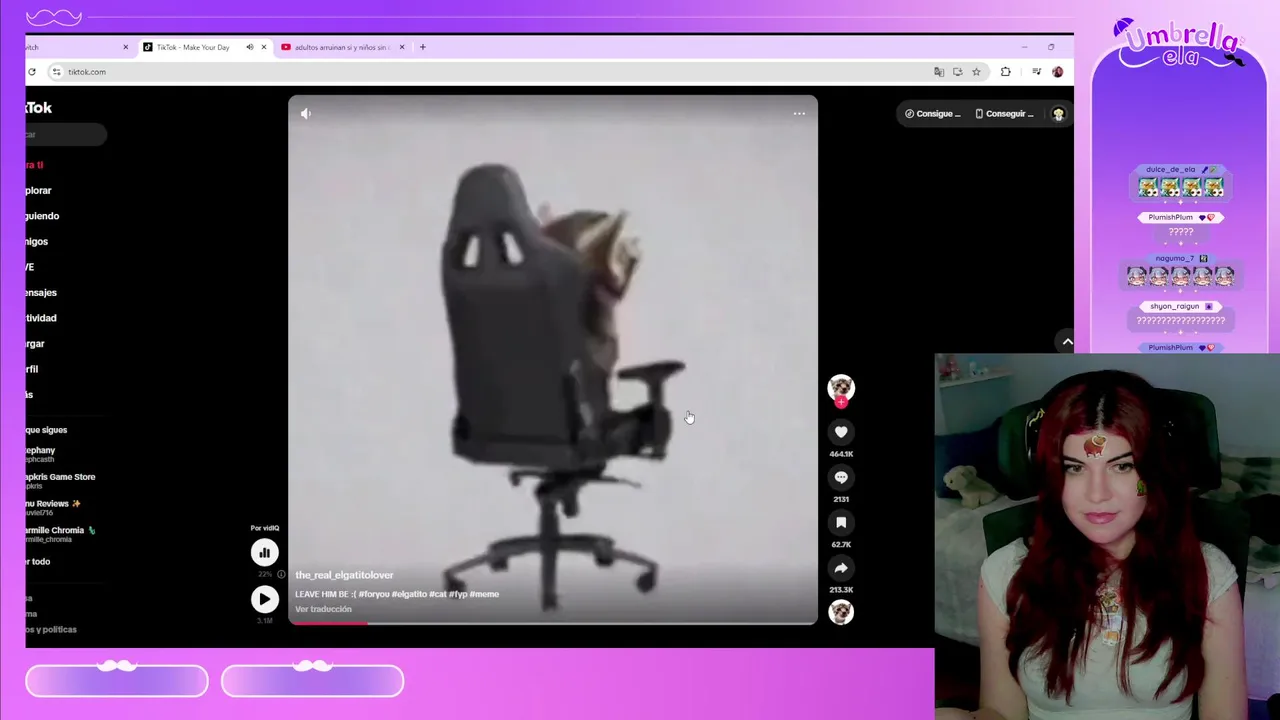
Task: Click the install app icon in address bar
Action: coord(957,72)
